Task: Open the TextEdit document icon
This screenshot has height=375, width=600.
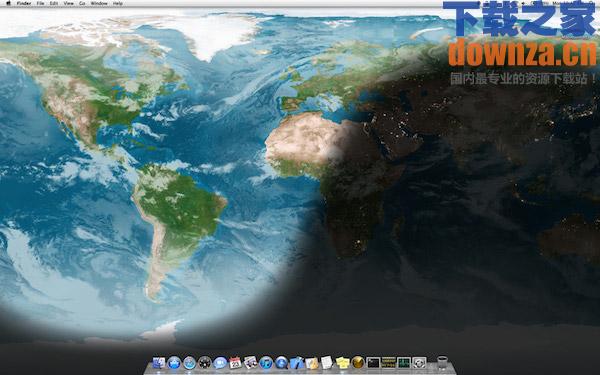Action: (327, 362)
